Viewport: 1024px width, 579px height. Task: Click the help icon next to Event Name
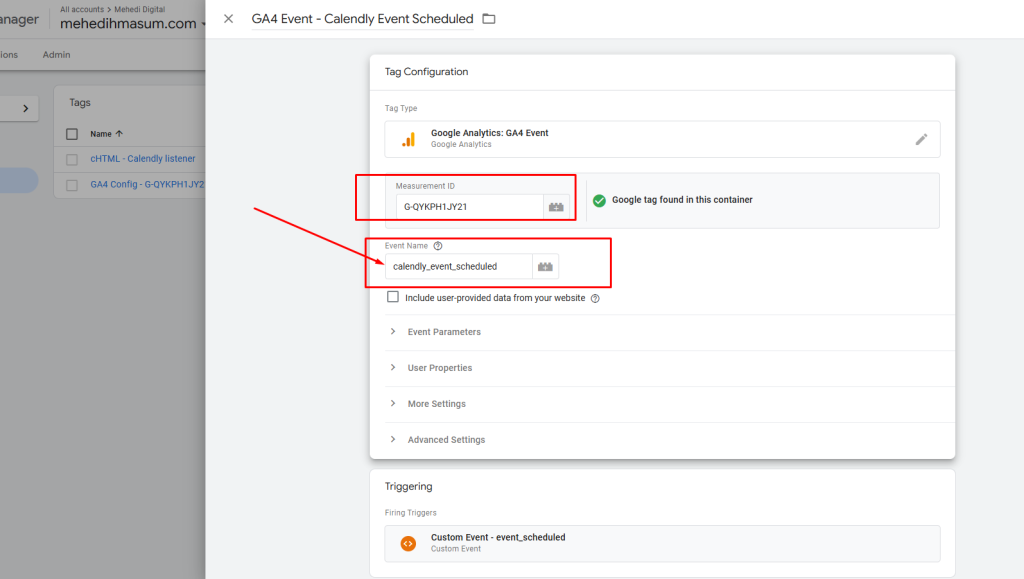coord(438,246)
